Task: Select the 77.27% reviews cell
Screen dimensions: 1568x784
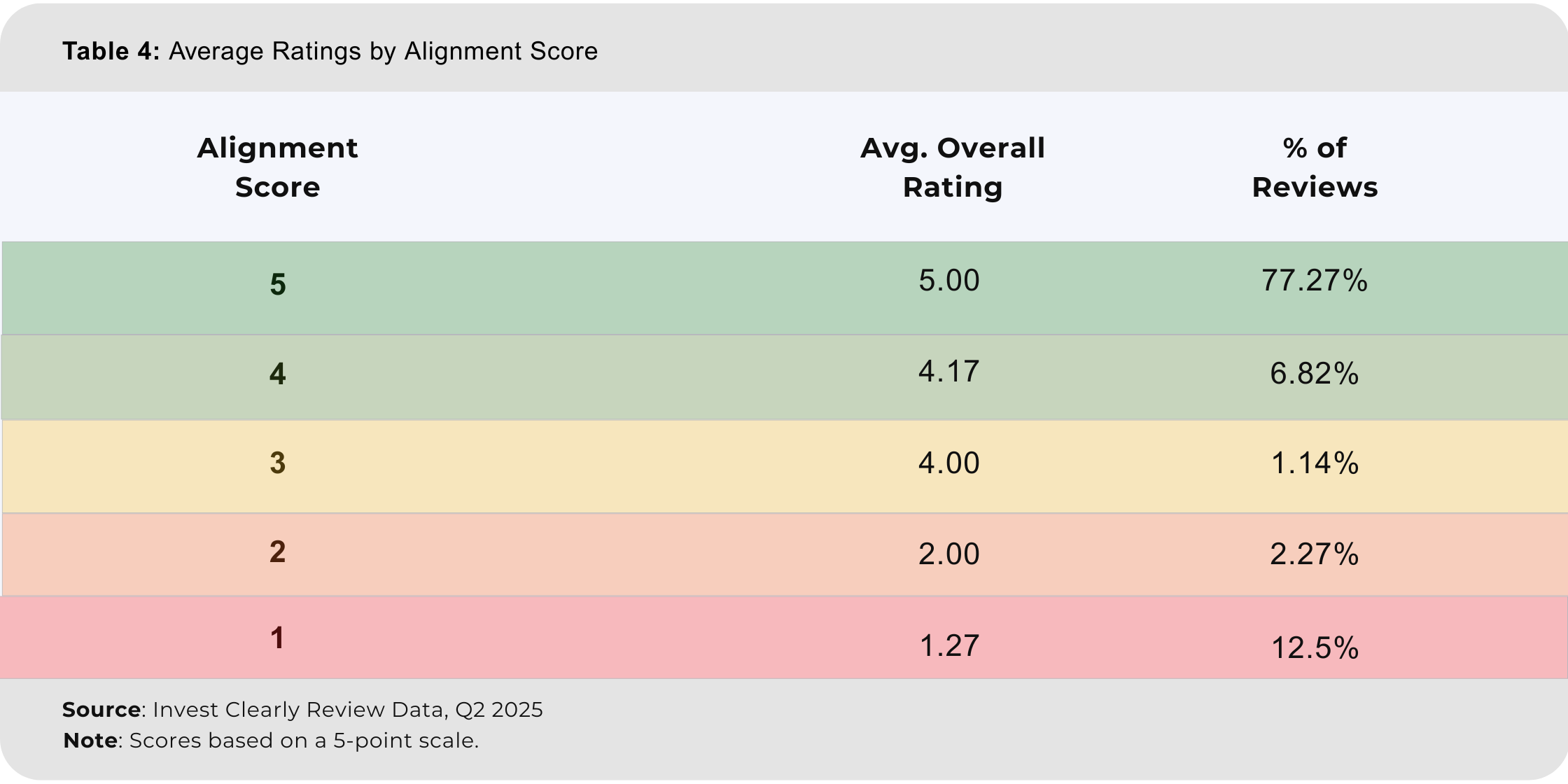Action: (x=1314, y=281)
